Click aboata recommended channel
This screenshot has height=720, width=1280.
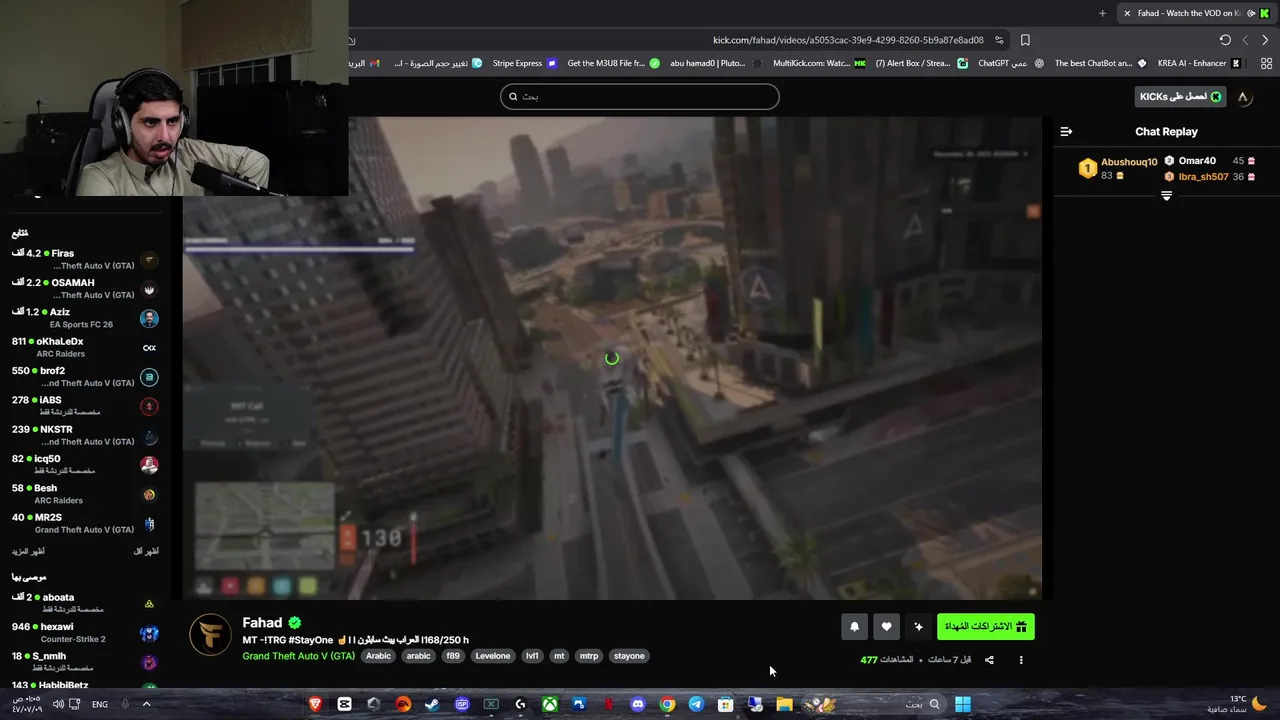coord(85,603)
